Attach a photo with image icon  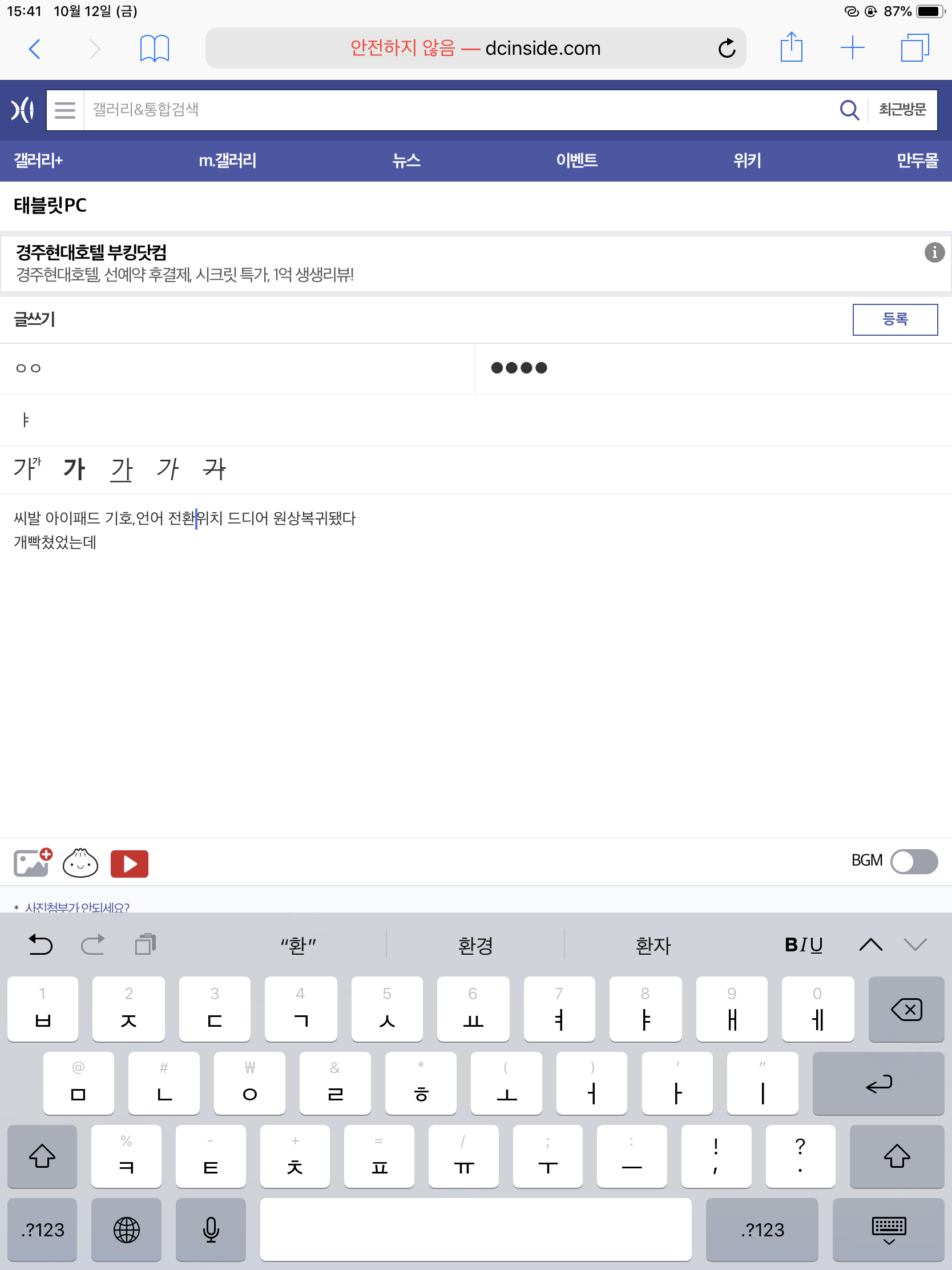tap(33, 863)
